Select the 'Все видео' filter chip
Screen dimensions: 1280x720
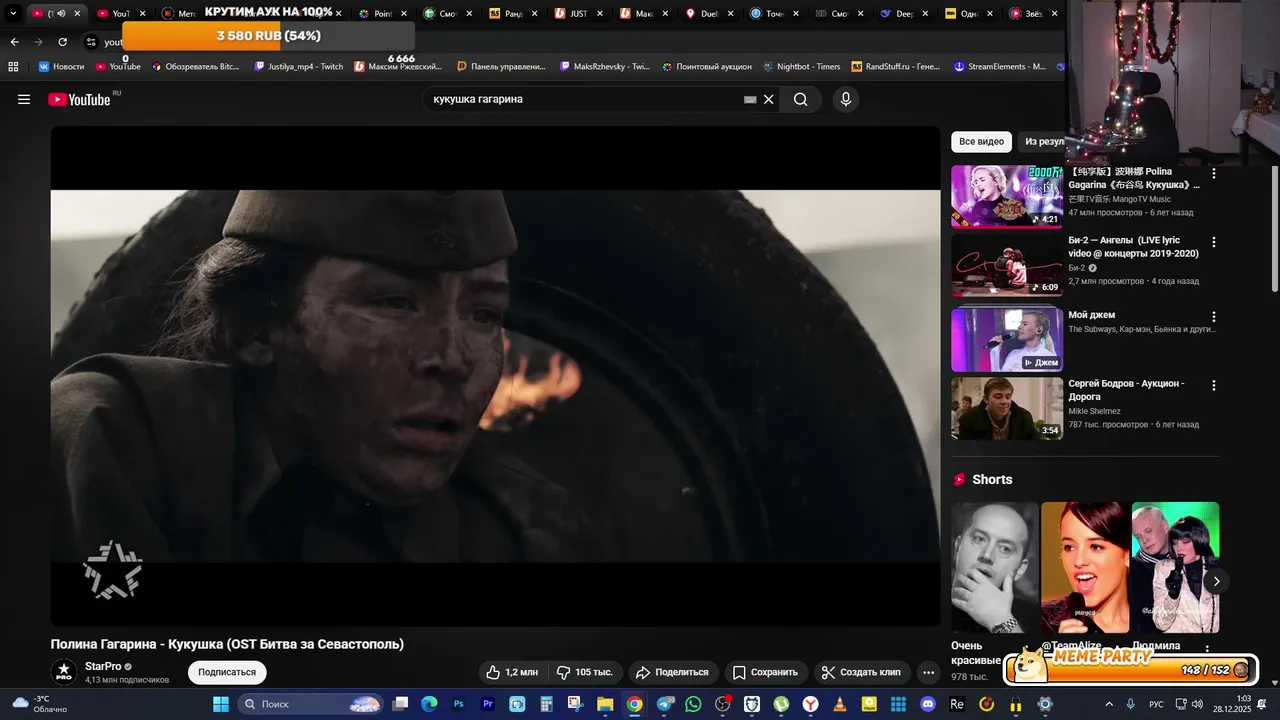pos(981,142)
